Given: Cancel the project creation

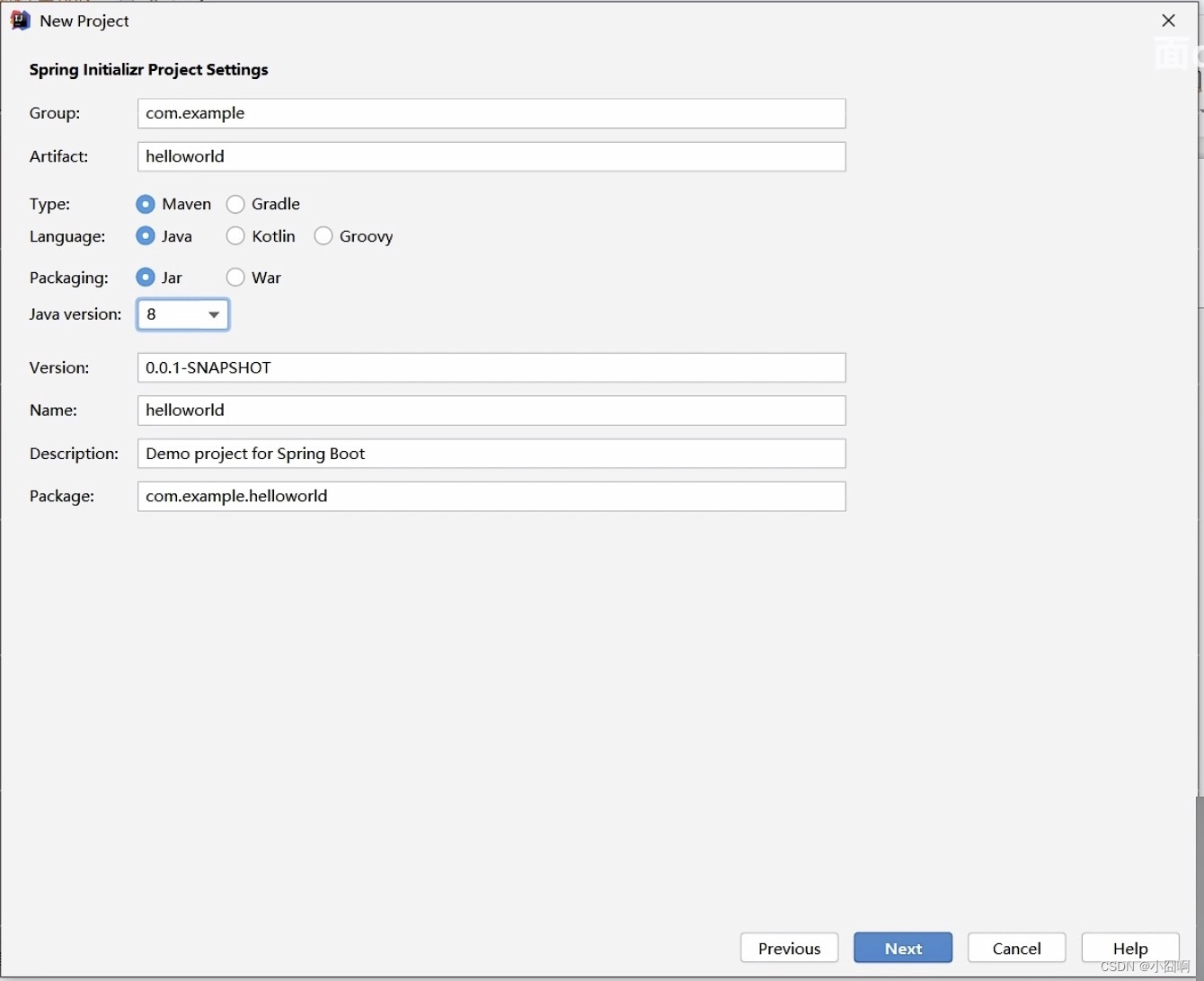Looking at the screenshot, I should (1016, 949).
